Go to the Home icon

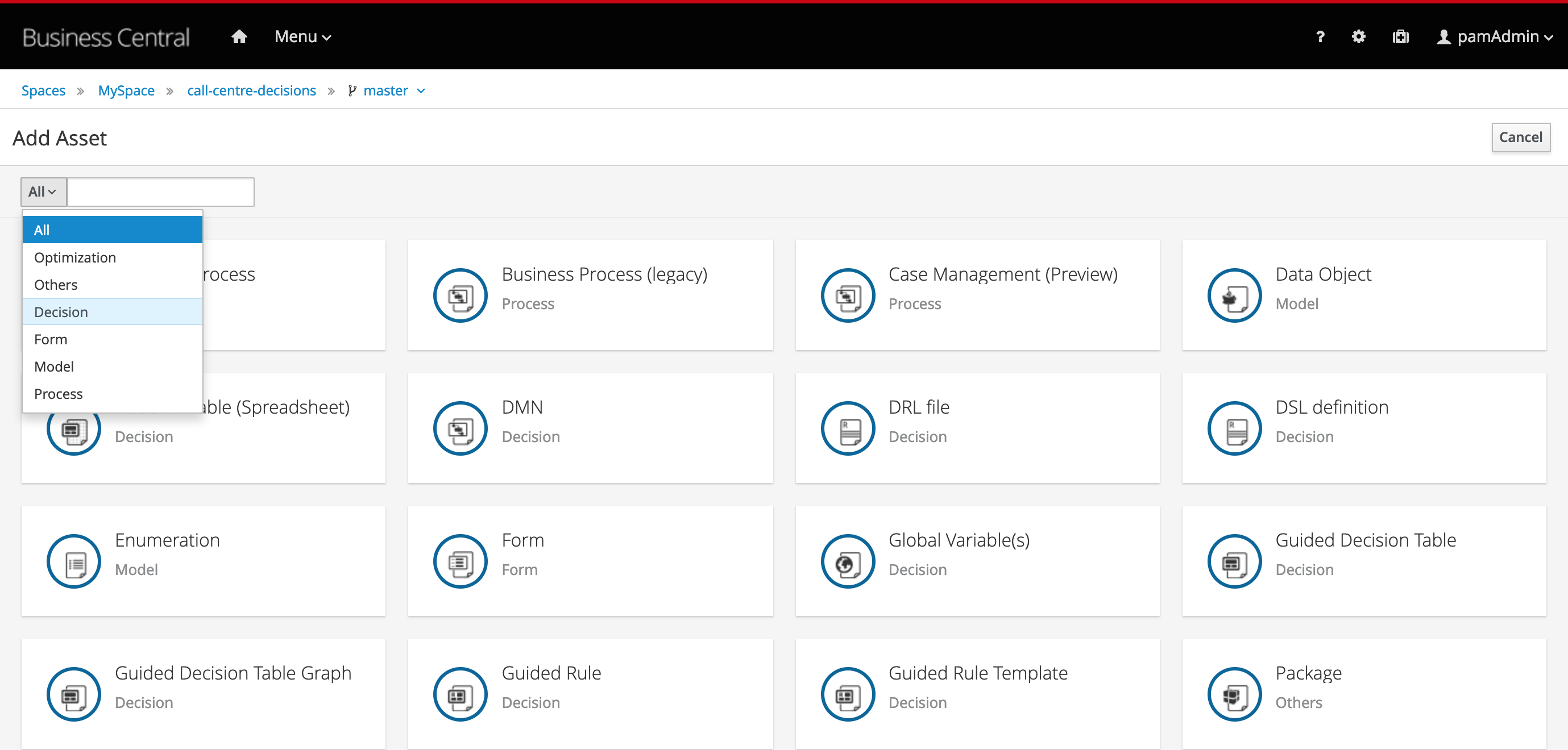239,36
